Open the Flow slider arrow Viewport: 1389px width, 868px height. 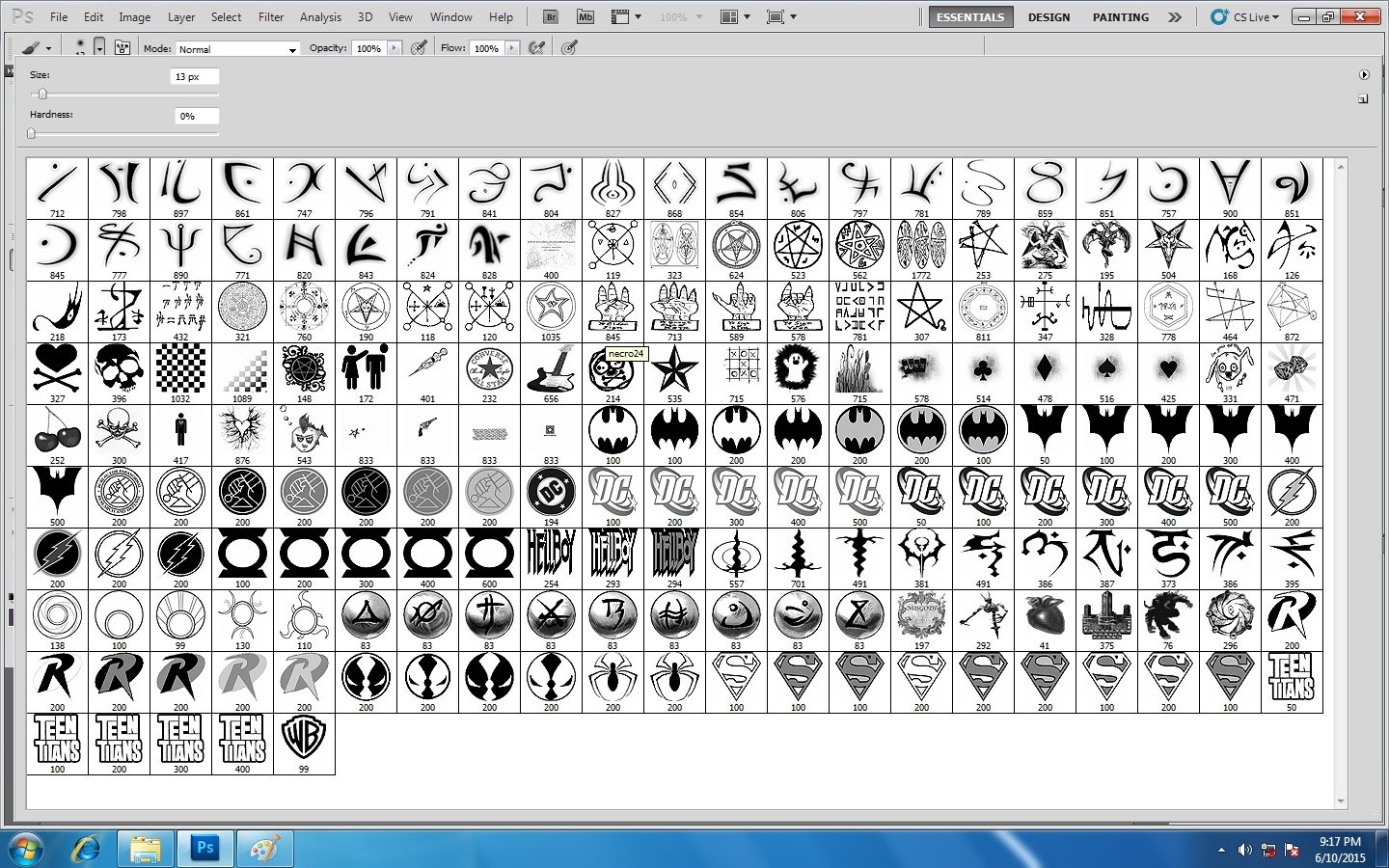tap(511, 47)
